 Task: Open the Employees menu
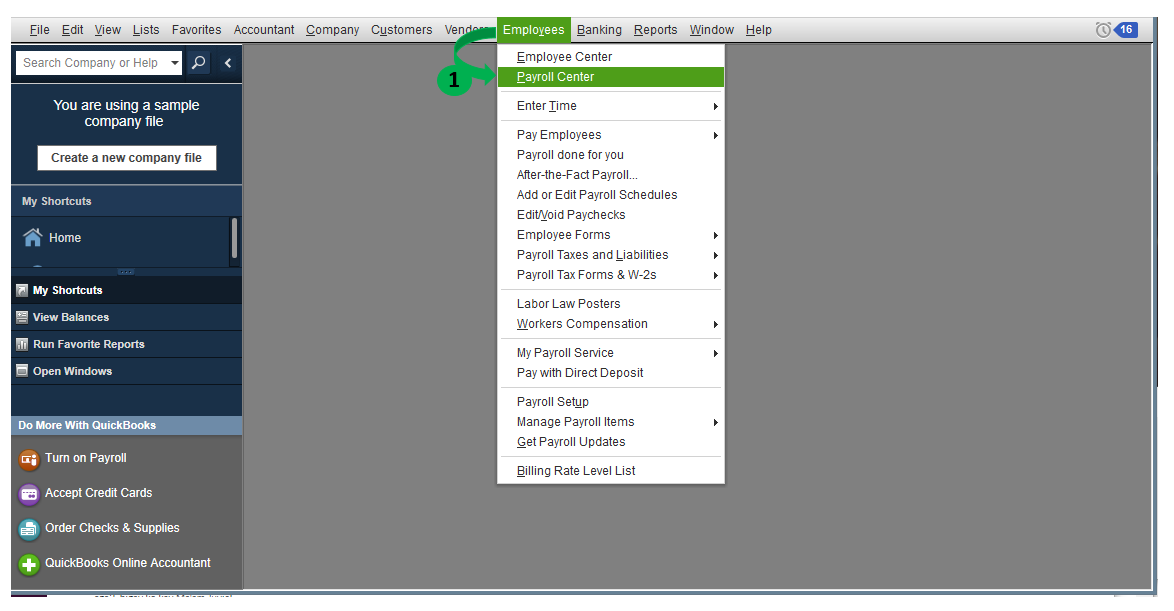pyautogui.click(x=533, y=29)
